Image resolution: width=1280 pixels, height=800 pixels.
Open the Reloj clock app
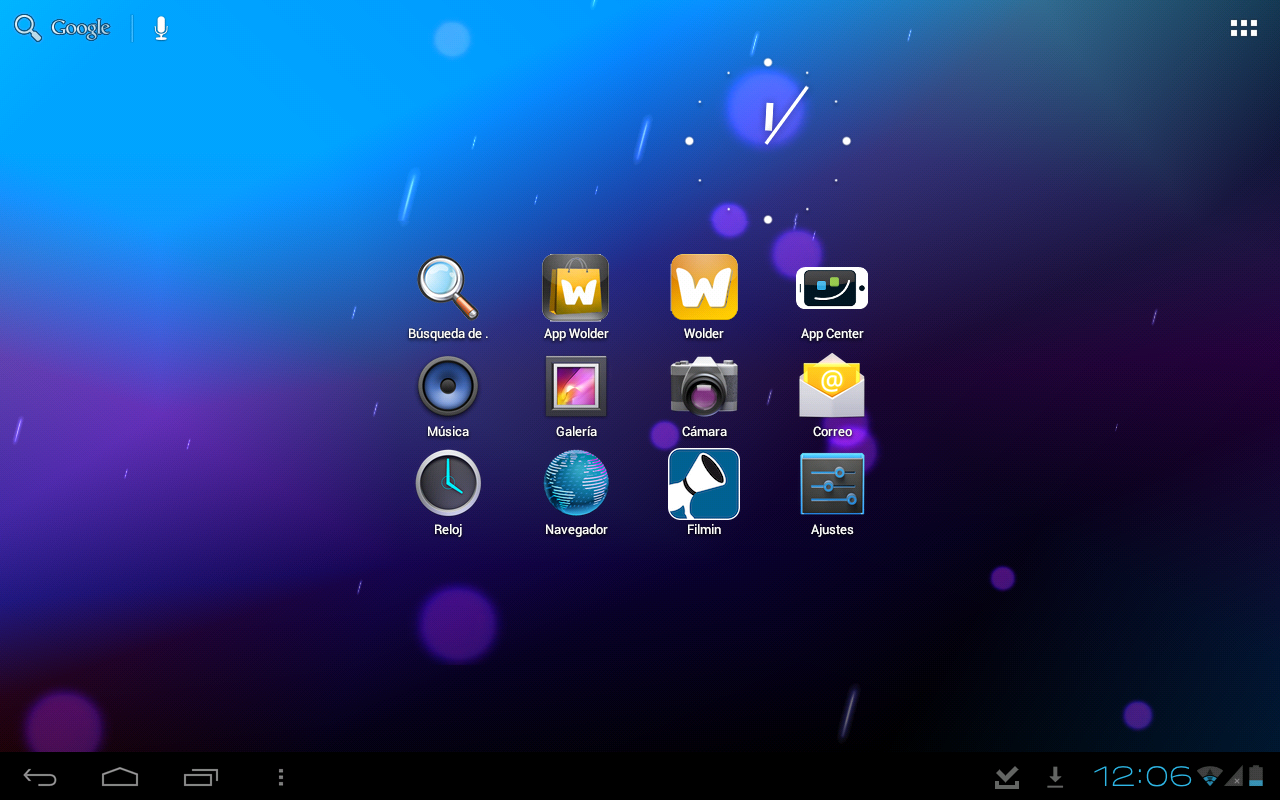448,484
